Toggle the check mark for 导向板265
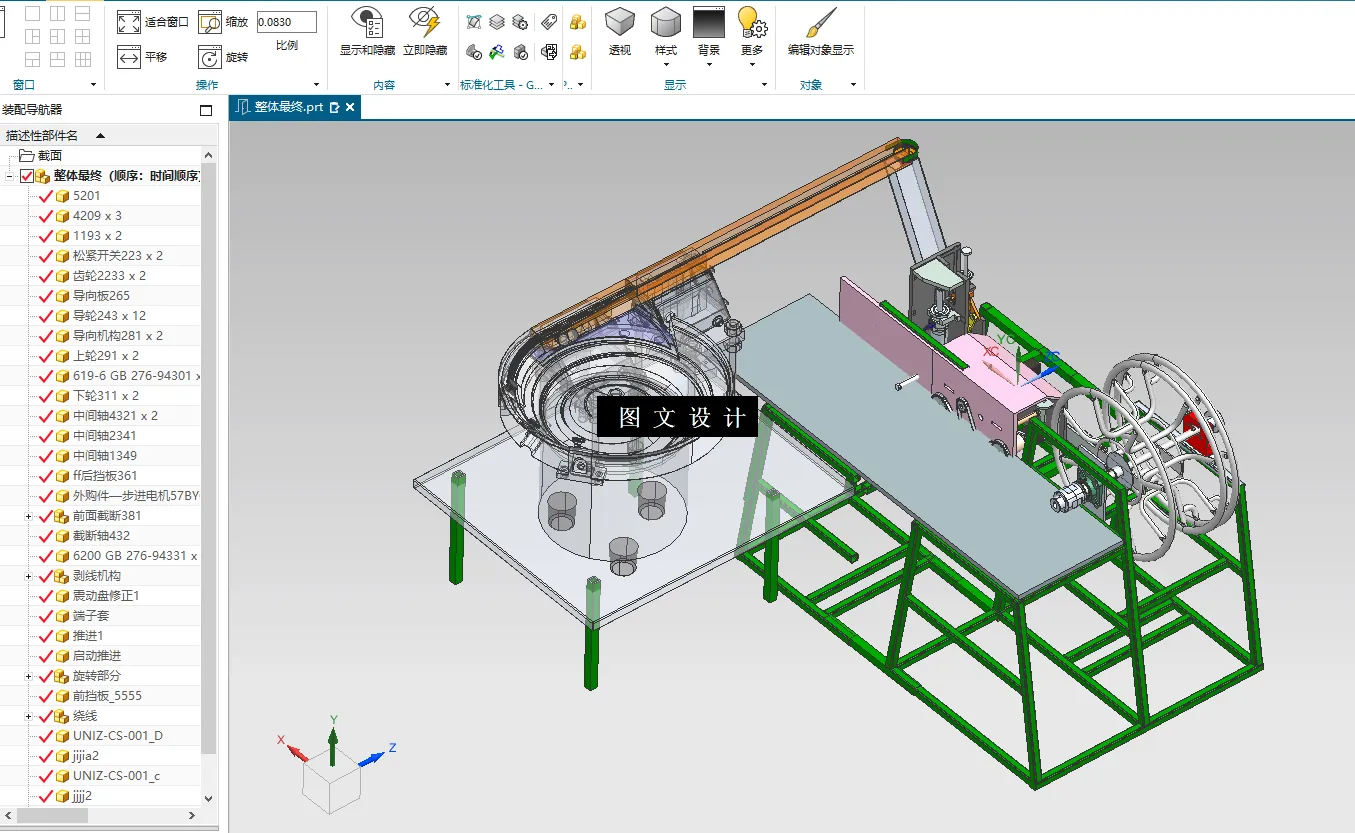 tap(45, 296)
